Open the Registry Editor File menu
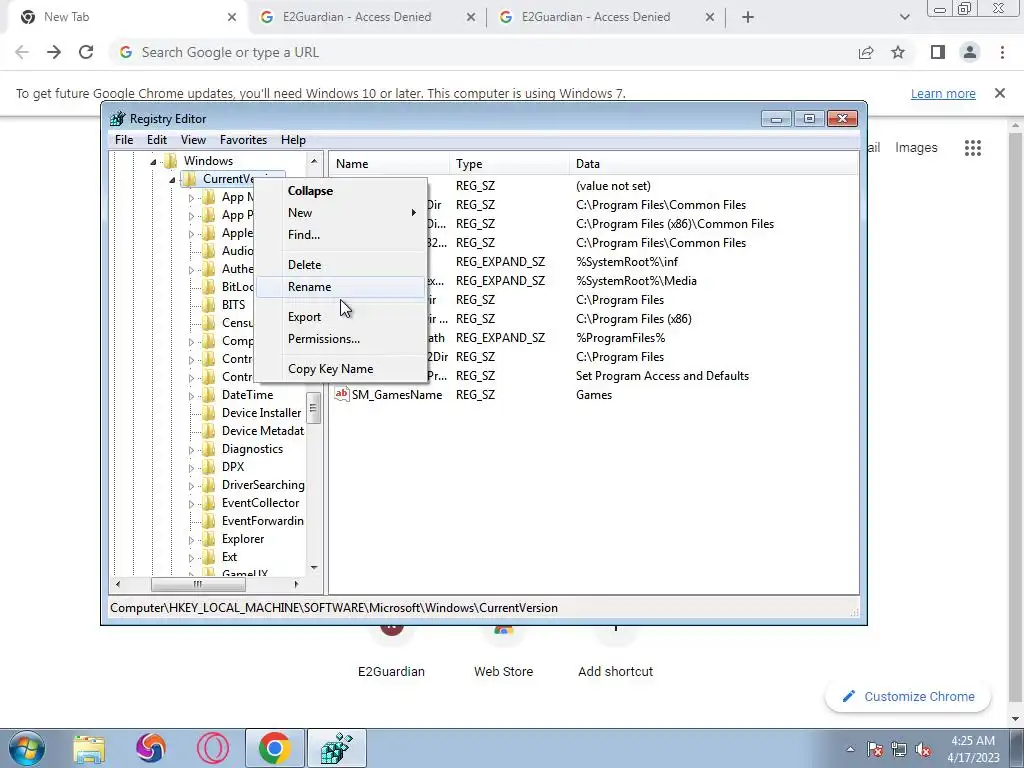 pos(123,140)
